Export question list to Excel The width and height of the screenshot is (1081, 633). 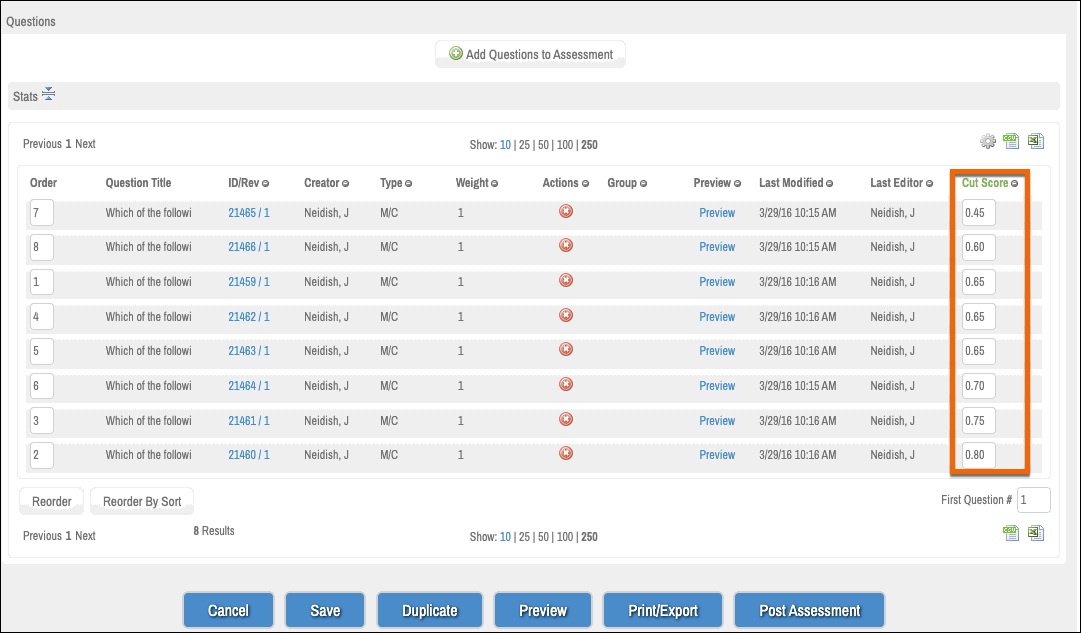click(1035, 141)
